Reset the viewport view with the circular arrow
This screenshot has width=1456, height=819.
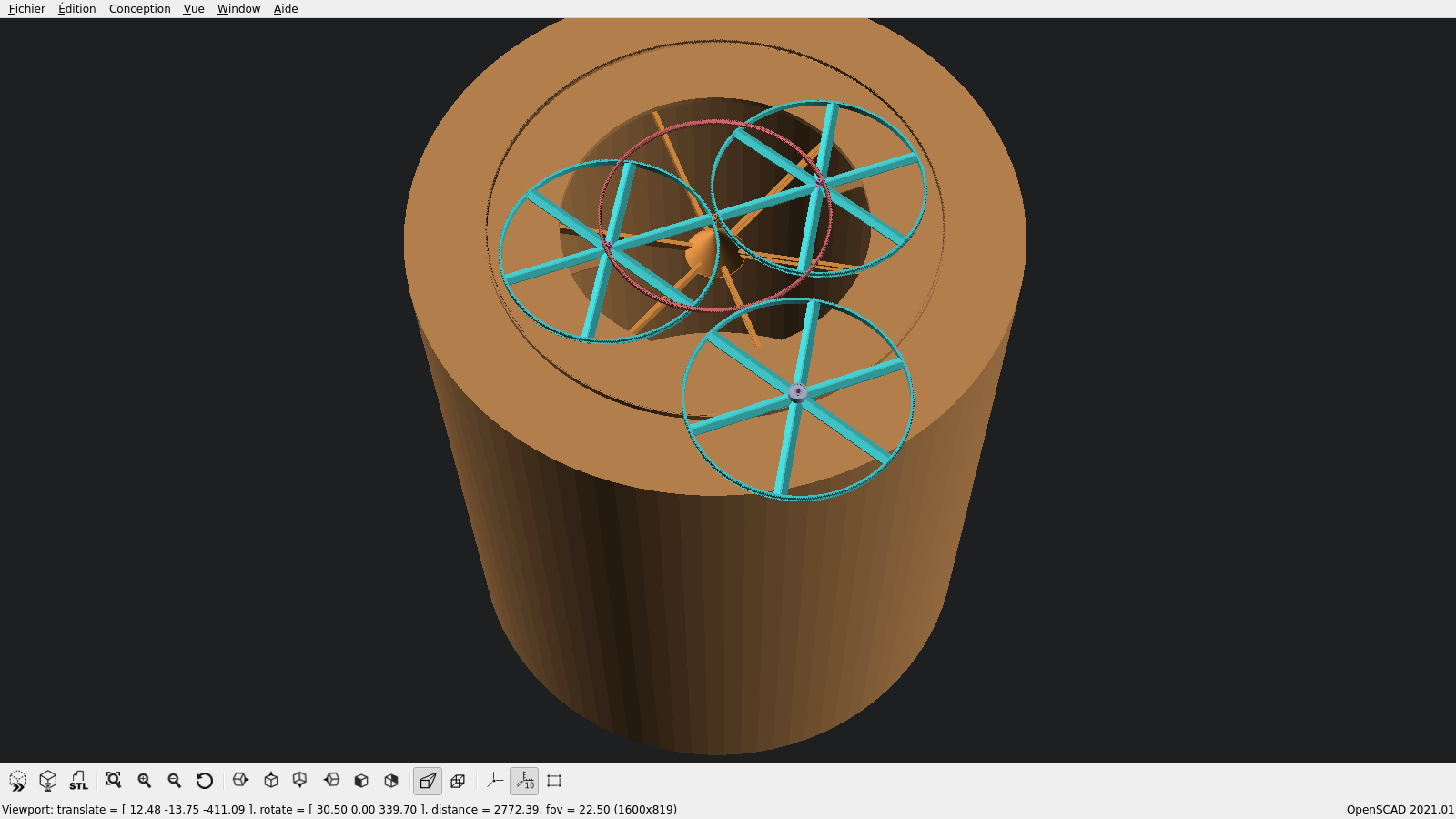click(204, 781)
